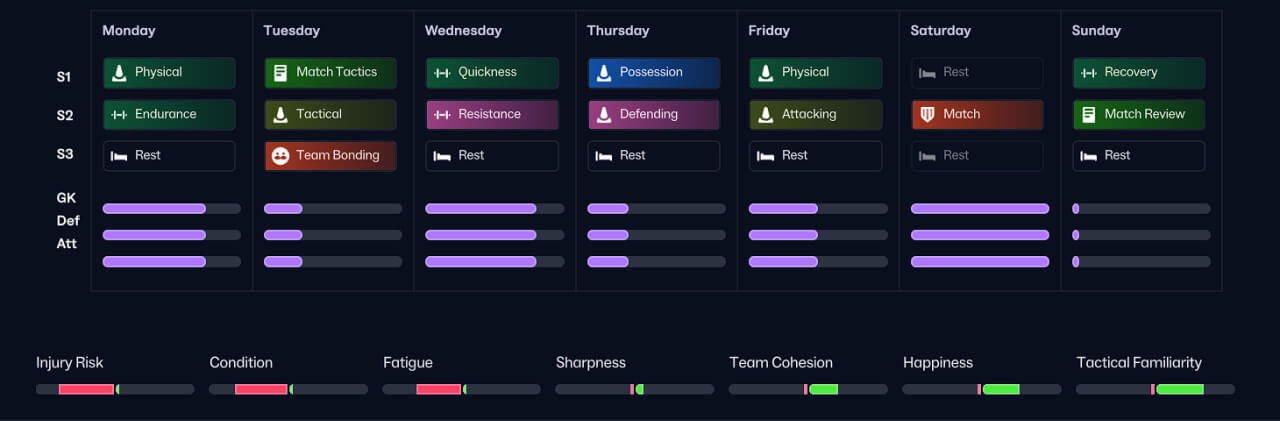Click the Sunday column header

coord(1096,30)
